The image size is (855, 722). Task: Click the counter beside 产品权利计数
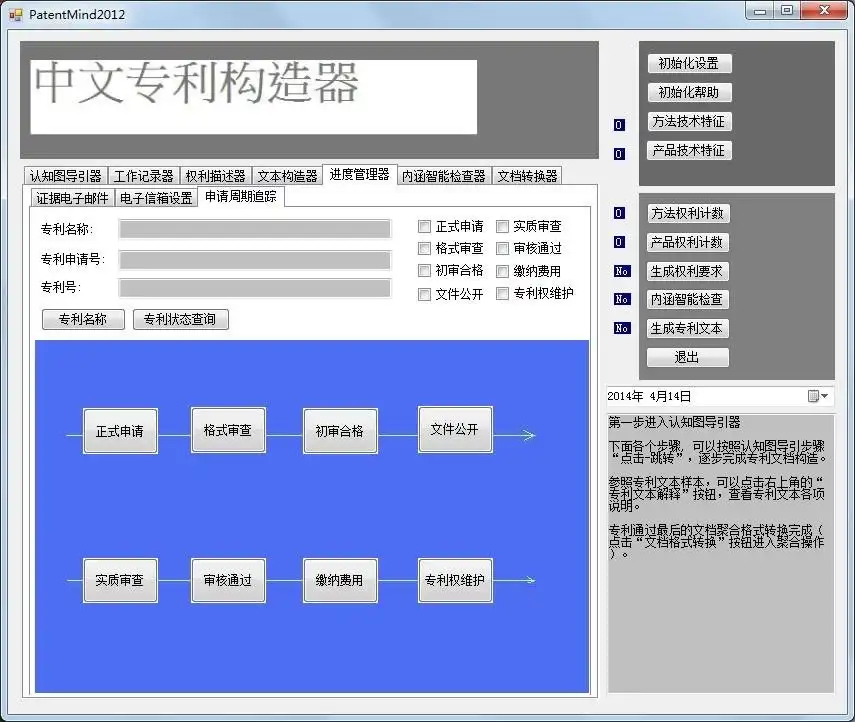[x=619, y=242]
